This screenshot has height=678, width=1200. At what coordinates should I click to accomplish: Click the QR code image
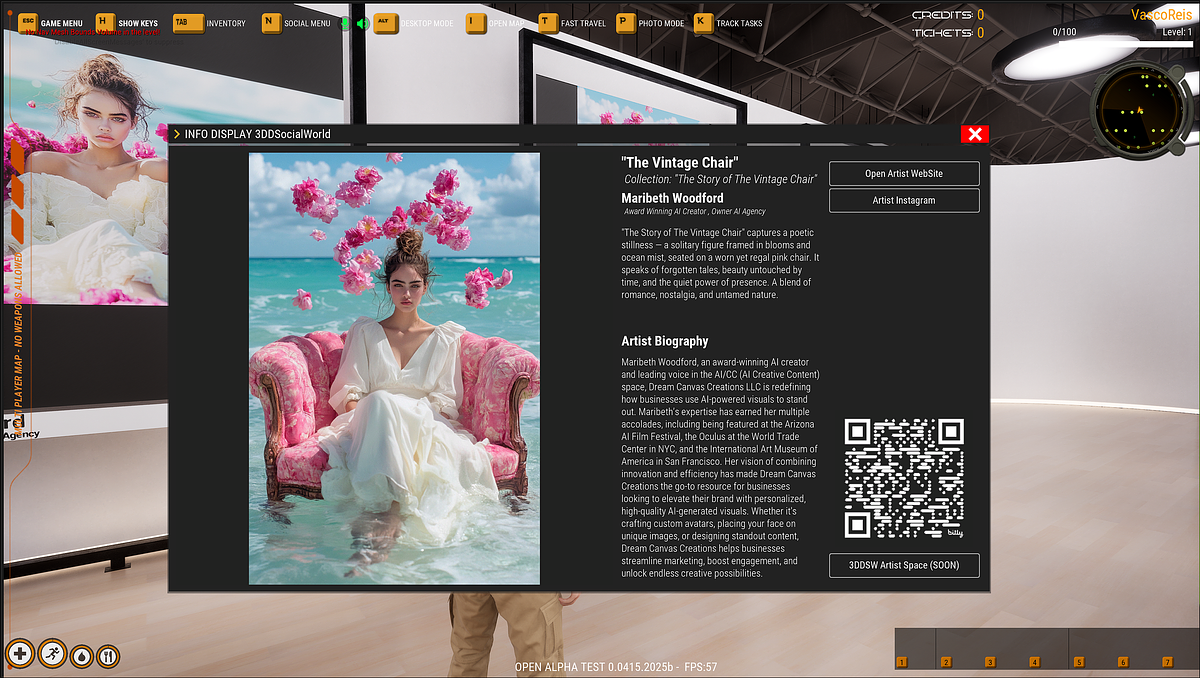[904, 479]
